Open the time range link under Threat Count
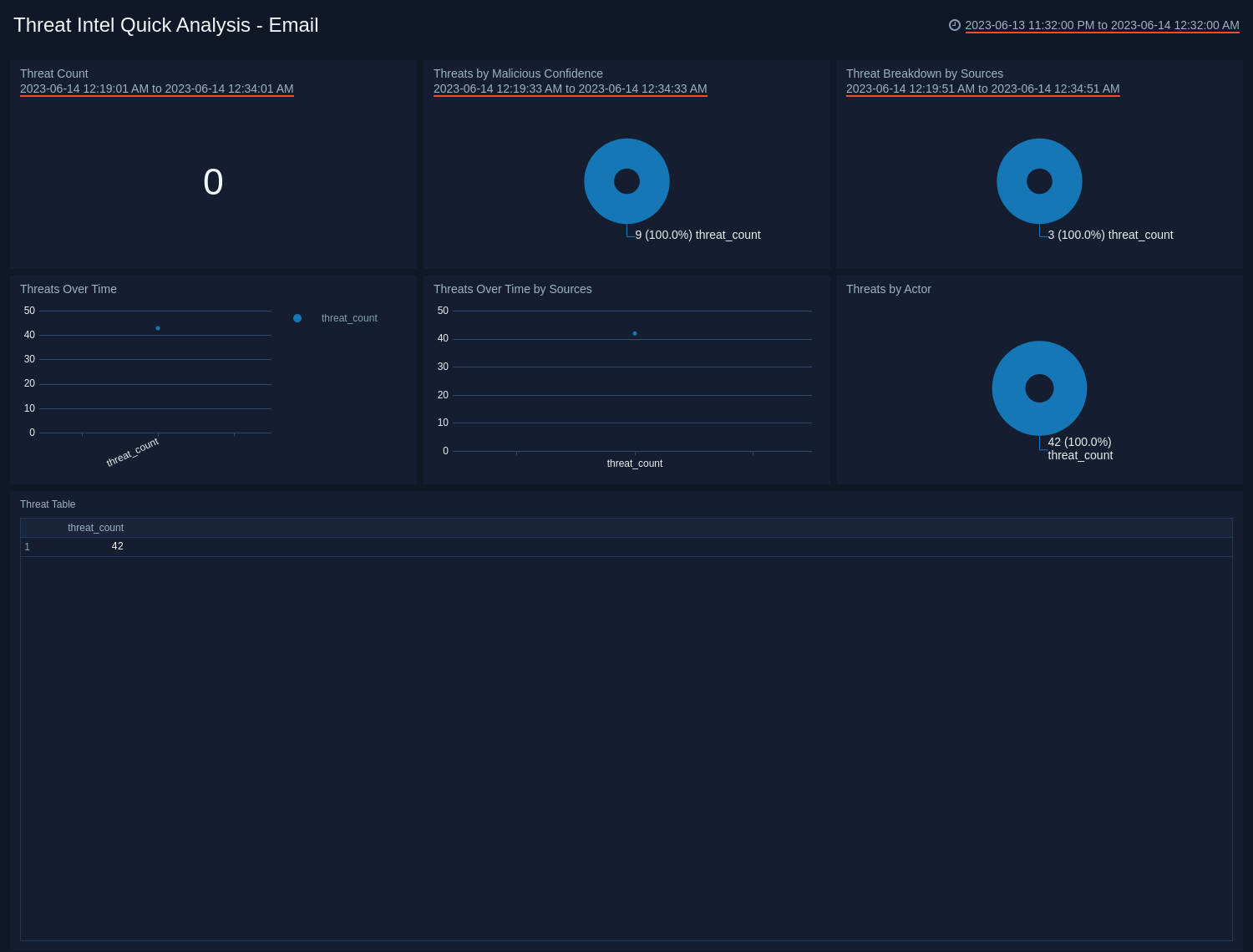This screenshot has height=952, width=1253. tap(156, 89)
